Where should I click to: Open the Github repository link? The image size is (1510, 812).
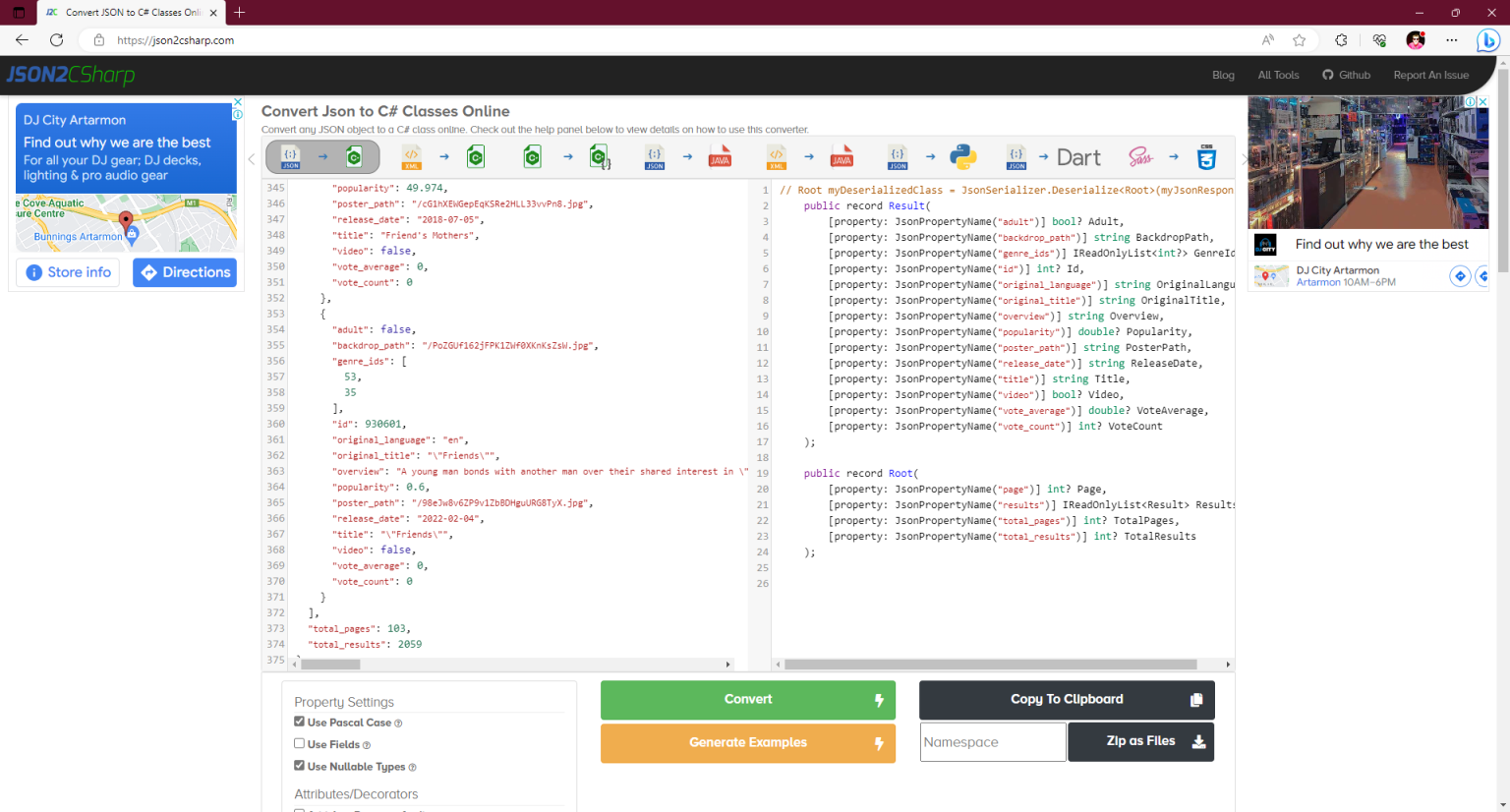[1346, 75]
